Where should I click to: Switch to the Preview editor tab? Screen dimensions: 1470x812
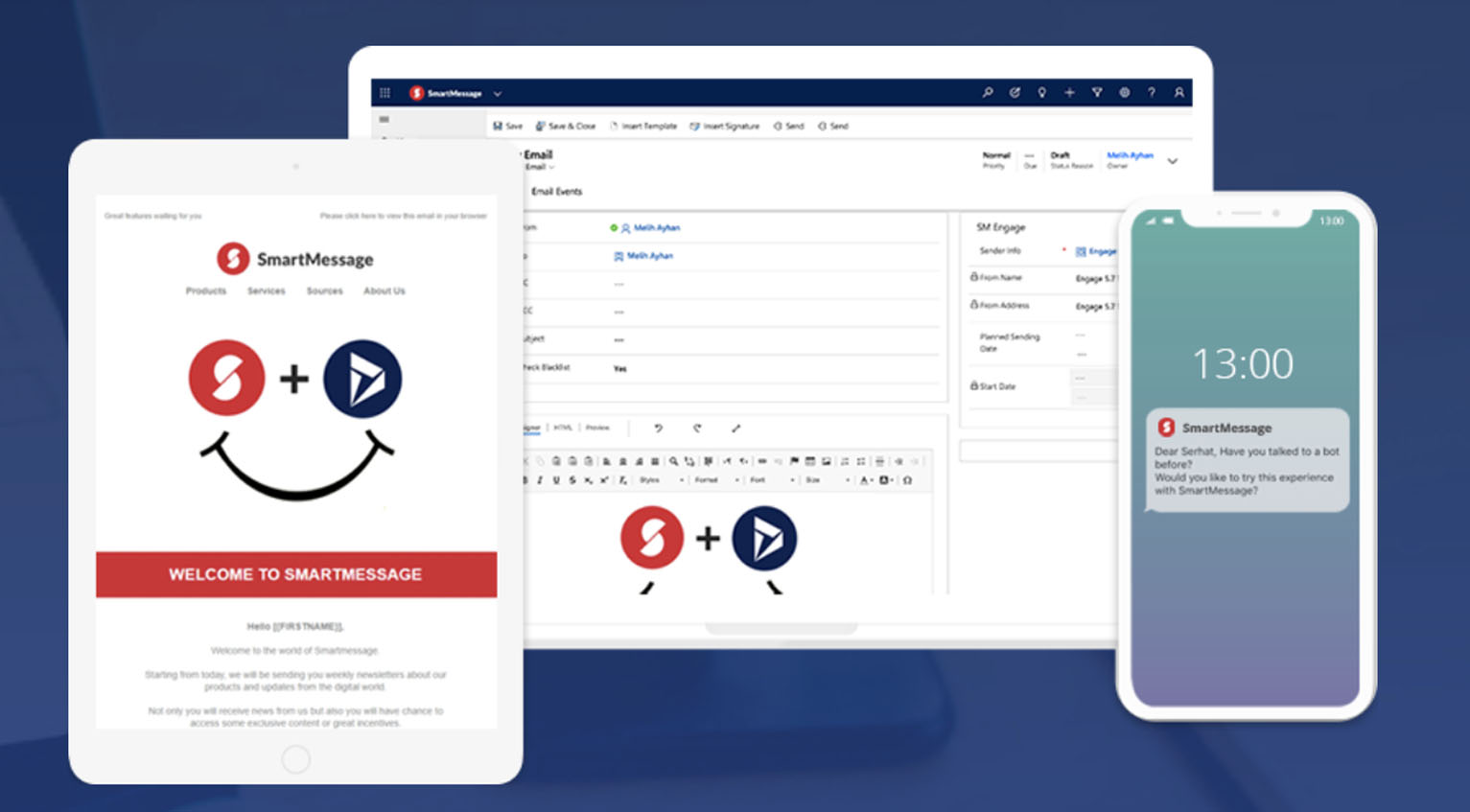coord(597,429)
